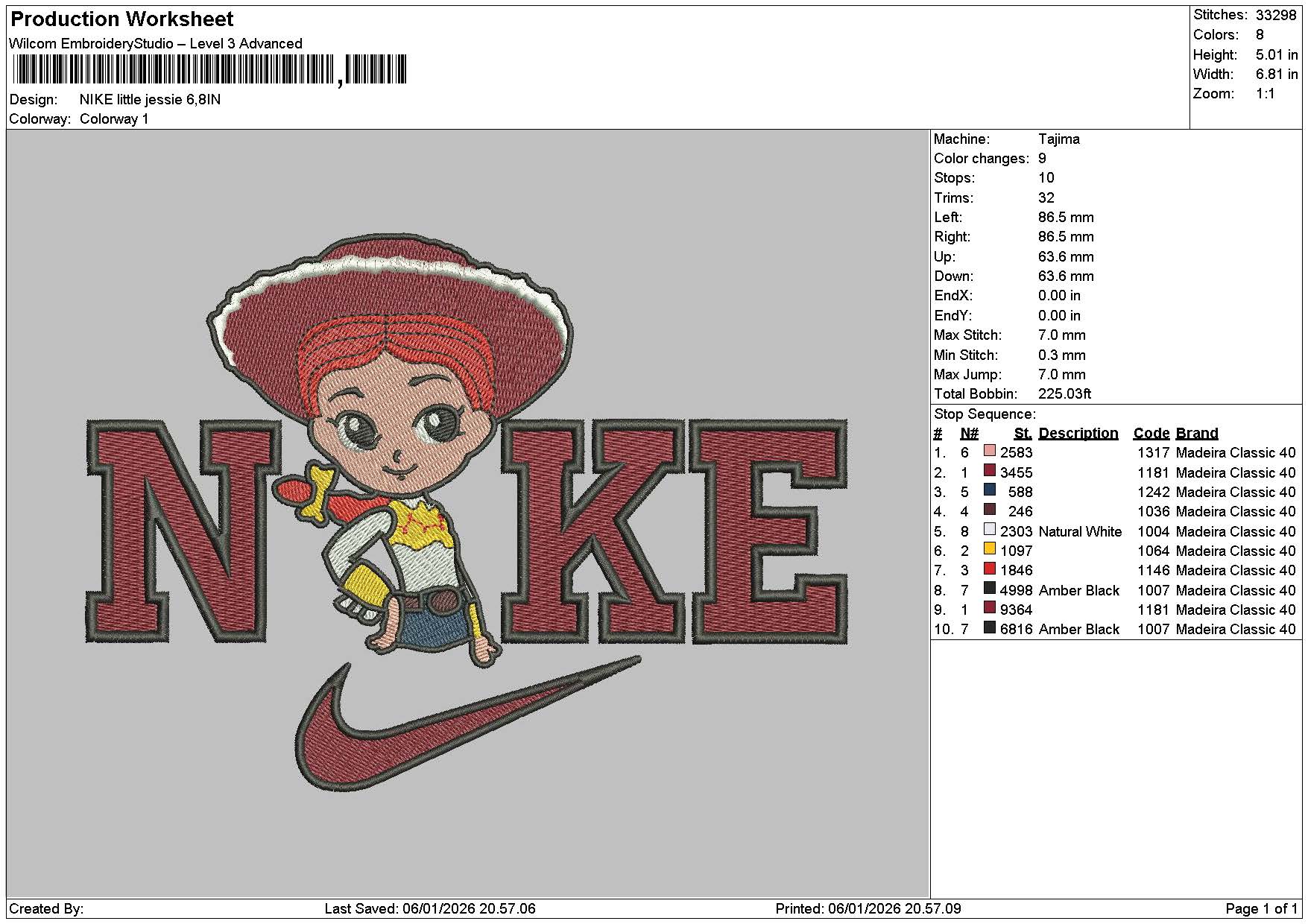Click stitch count 9364 in stop 9
The height and width of the screenshot is (924, 1308).
pyautogui.click(x=1017, y=610)
